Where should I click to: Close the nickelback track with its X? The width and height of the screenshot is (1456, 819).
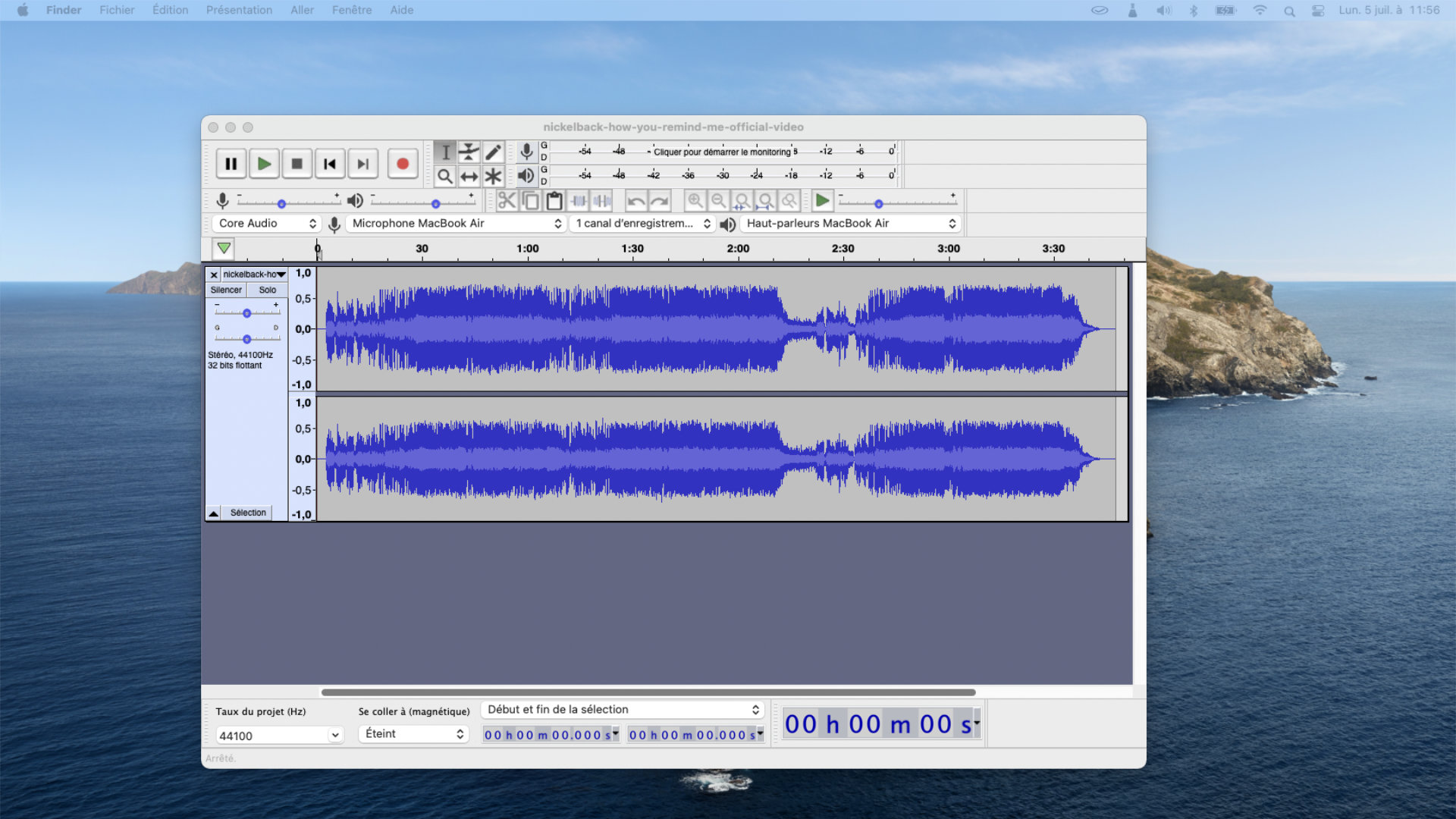point(214,275)
